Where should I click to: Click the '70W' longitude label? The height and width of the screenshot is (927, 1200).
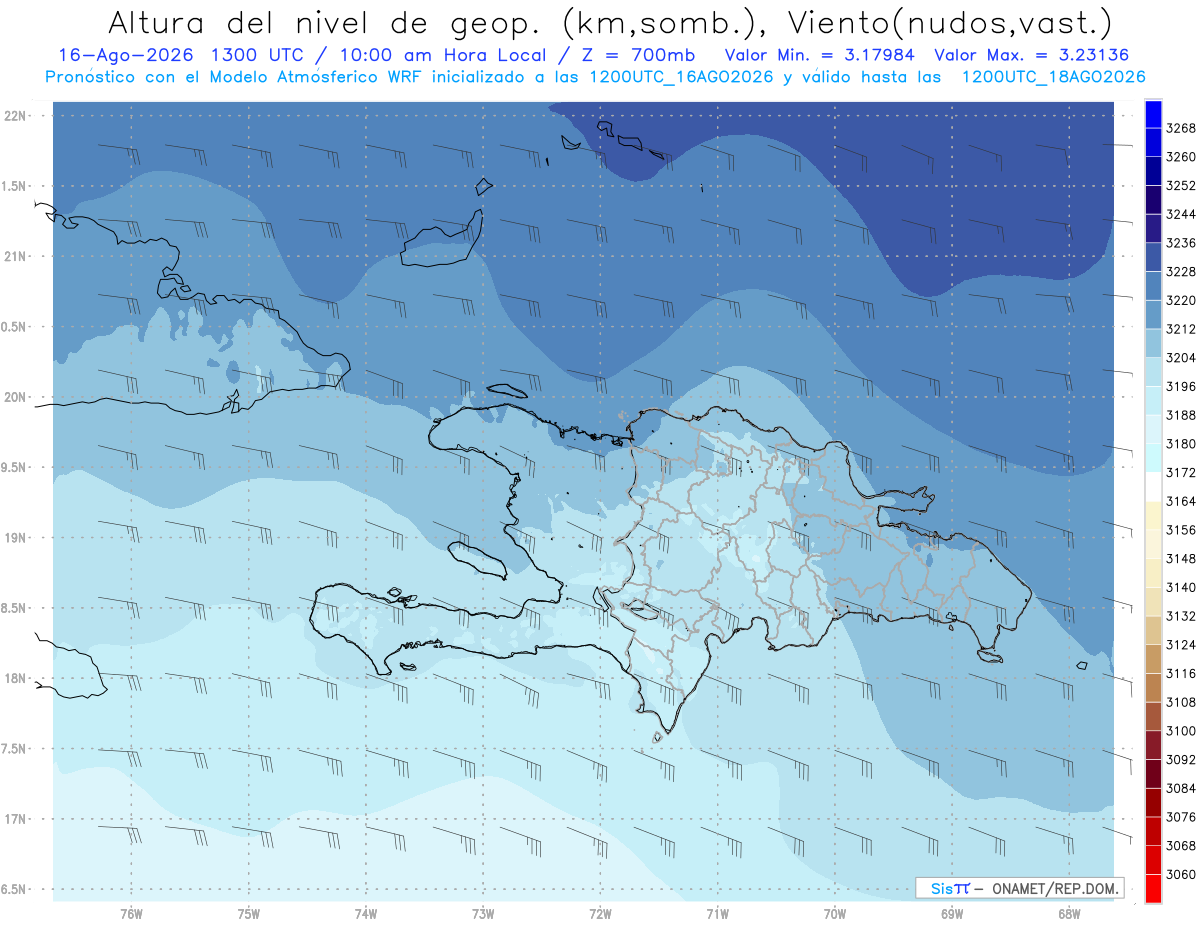pyautogui.click(x=835, y=913)
